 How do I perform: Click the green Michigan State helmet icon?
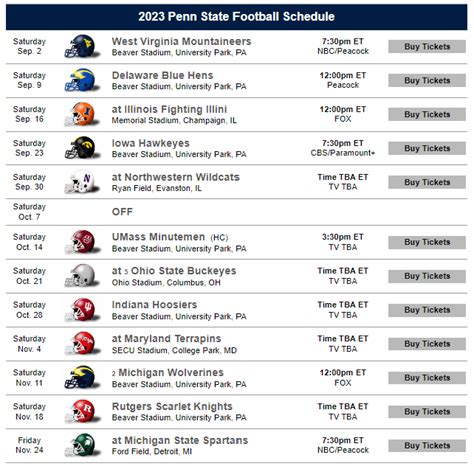point(82,445)
